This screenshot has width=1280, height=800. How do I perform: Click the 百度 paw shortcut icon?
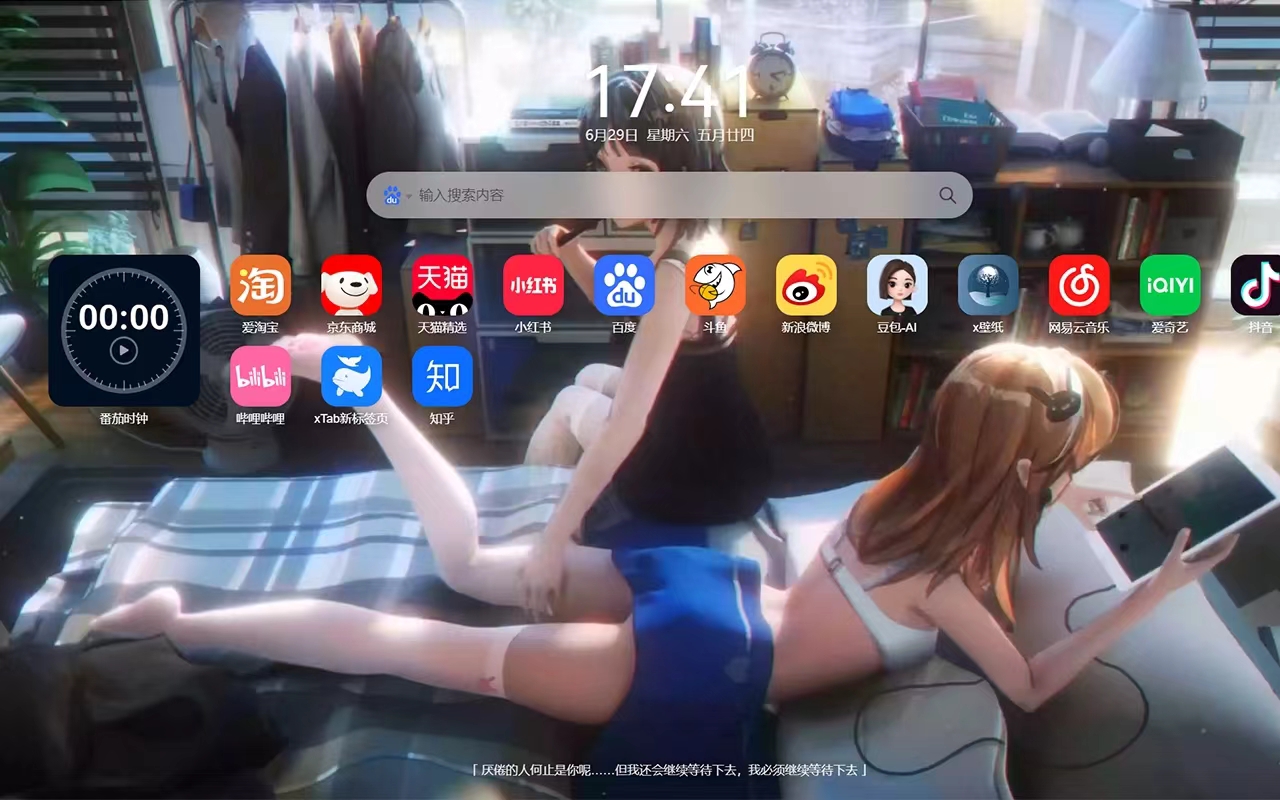coord(624,285)
